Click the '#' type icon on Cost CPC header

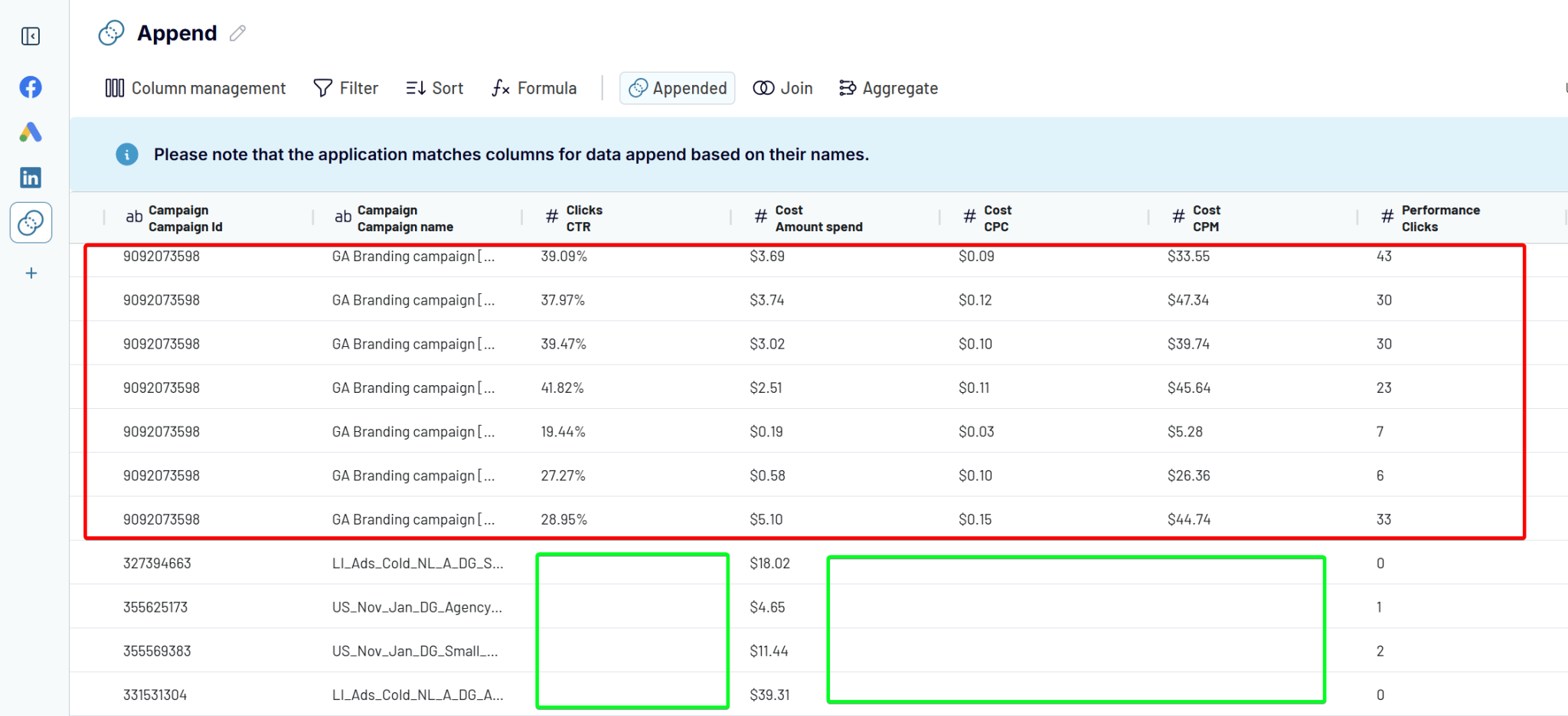click(970, 217)
